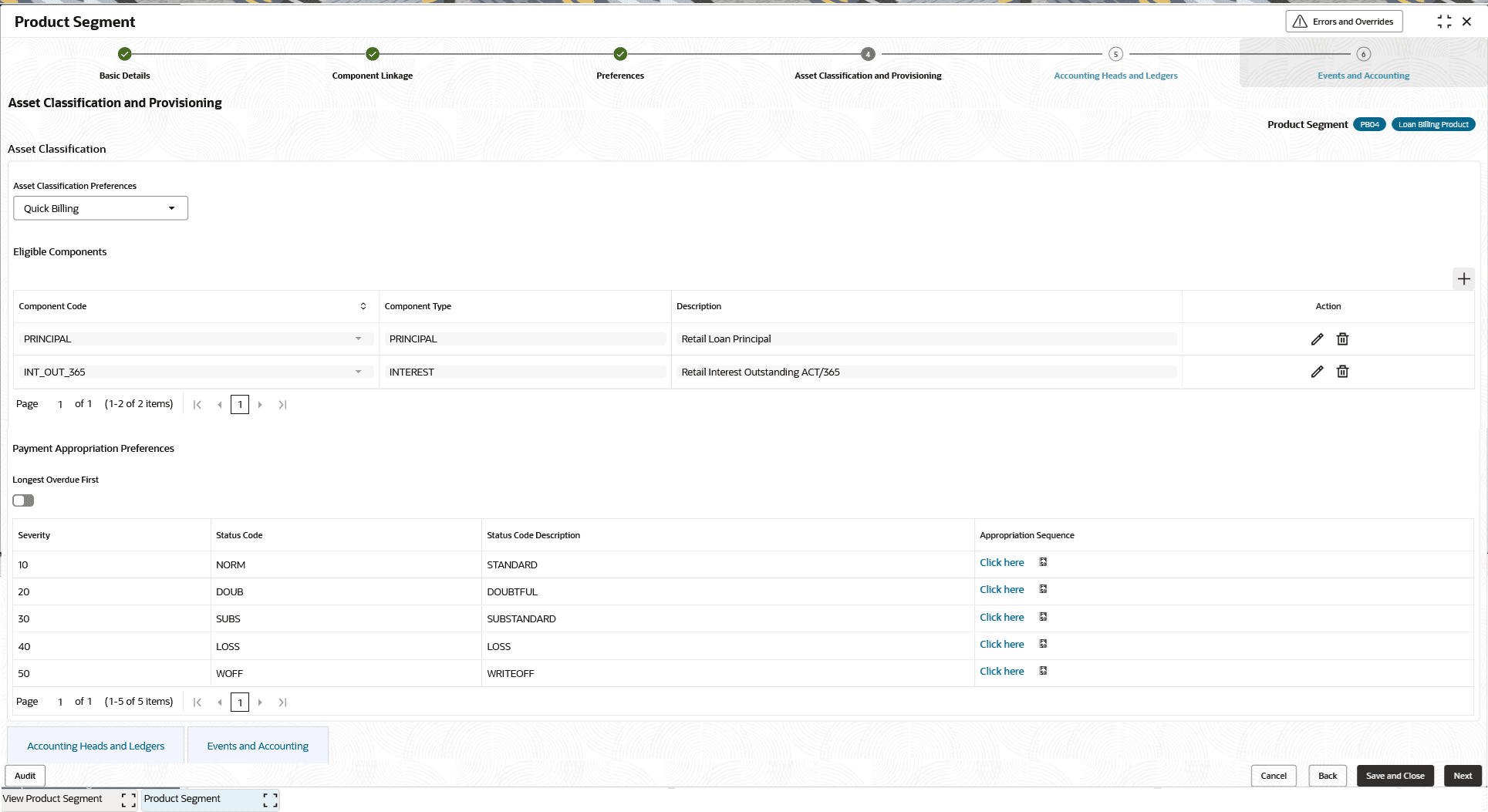
Task: Click here link for NORM status
Action: tap(1001, 562)
